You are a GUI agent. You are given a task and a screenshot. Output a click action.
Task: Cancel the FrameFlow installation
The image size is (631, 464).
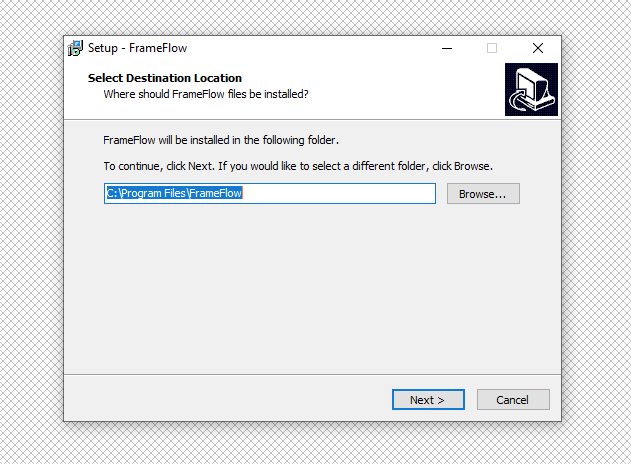click(x=512, y=400)
